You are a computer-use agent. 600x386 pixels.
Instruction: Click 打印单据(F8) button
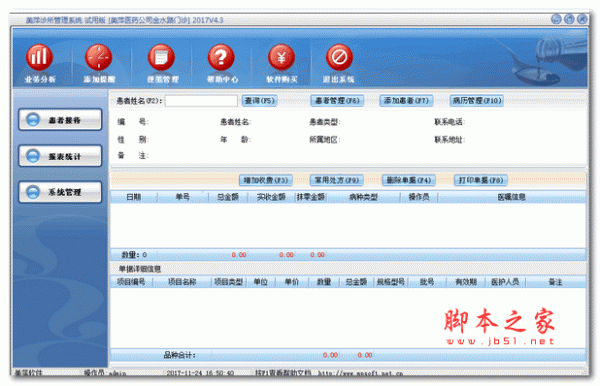(481, 180)
